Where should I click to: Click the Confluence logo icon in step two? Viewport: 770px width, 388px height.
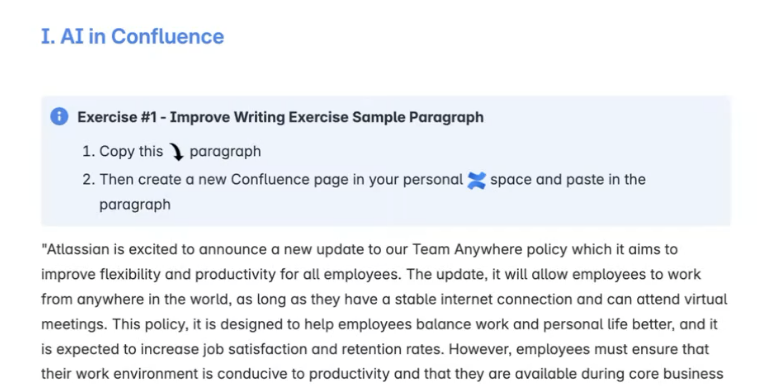pos(476,180)
